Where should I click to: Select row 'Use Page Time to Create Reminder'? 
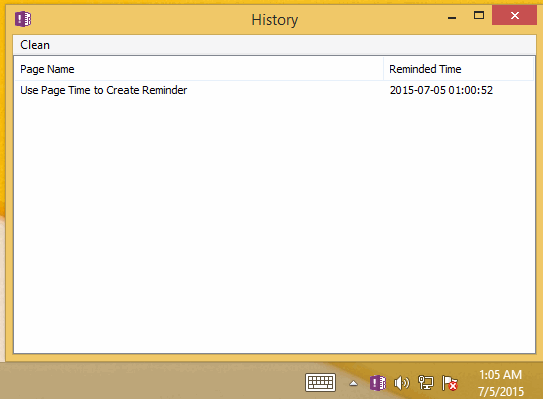(x=274, y=90)
